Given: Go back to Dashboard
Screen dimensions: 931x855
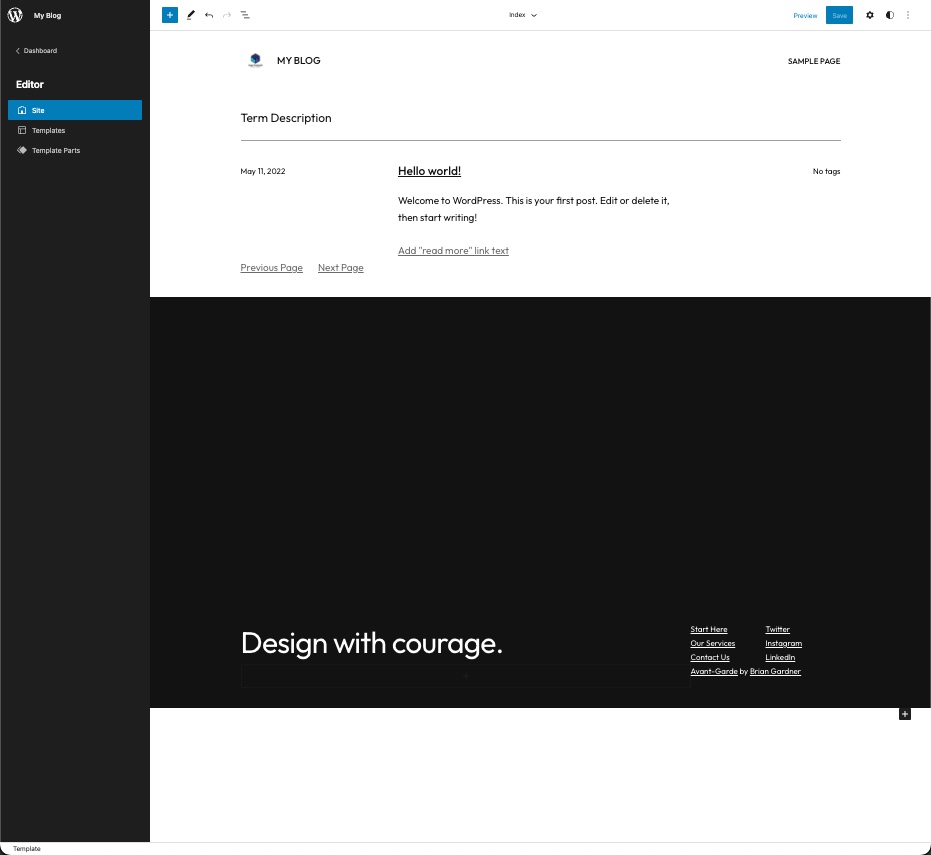Looking at the screenshot, I should click(37, 50).
